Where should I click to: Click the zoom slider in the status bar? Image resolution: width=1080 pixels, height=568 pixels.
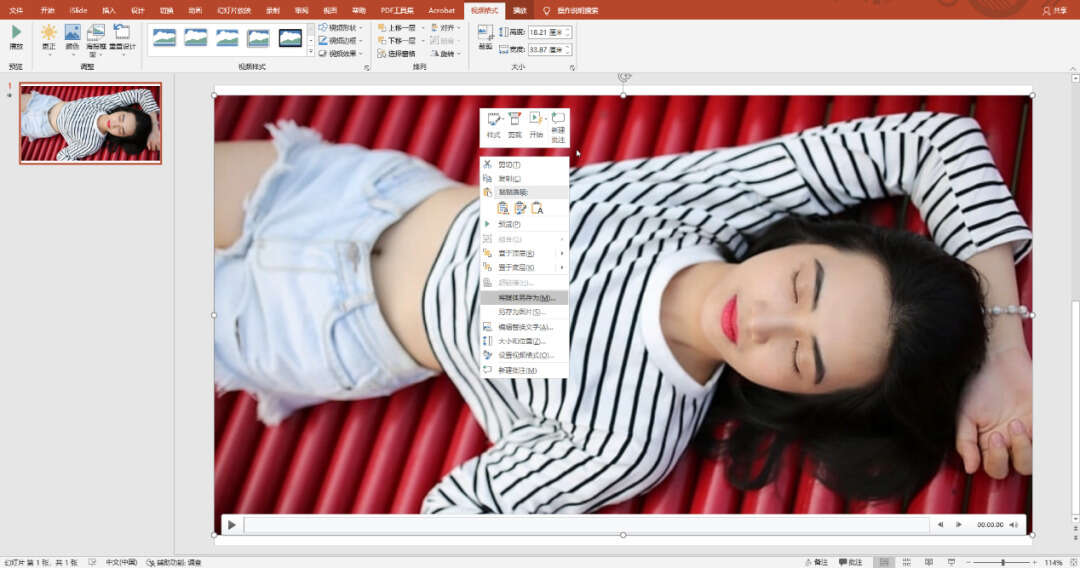1002,562
